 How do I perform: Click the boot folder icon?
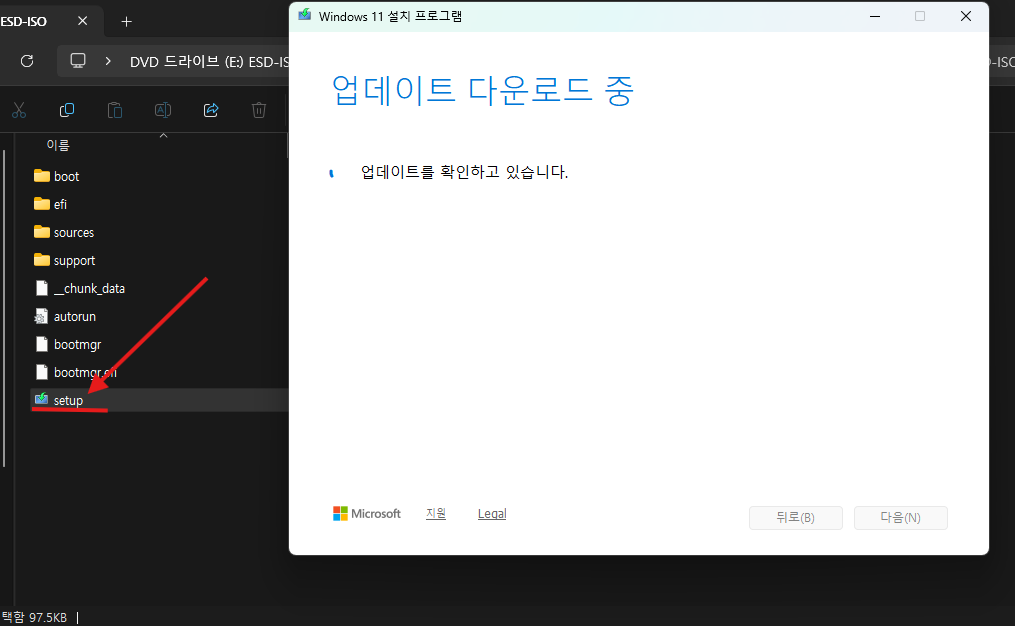(x=41, y=175)
